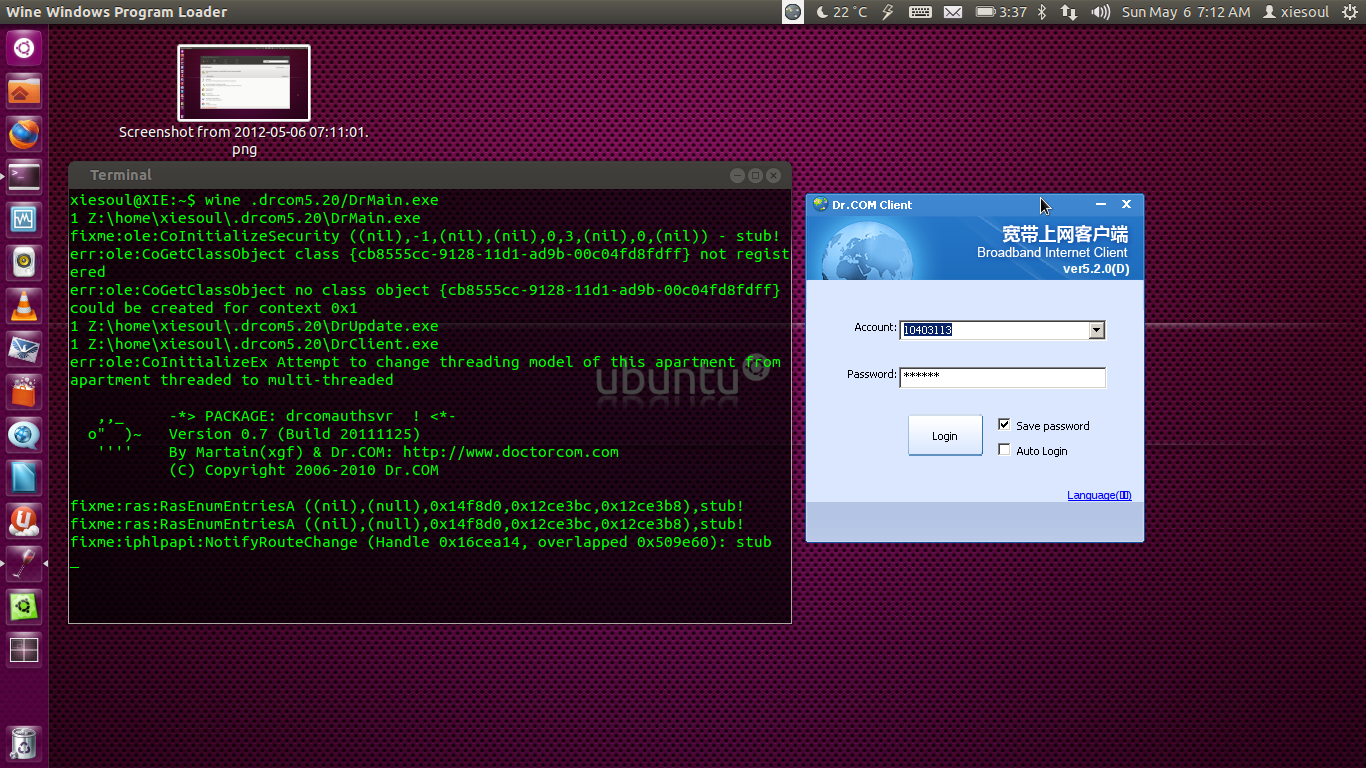Open the weather indicator showing 22 °C
1366x768 pixels.
842,12
